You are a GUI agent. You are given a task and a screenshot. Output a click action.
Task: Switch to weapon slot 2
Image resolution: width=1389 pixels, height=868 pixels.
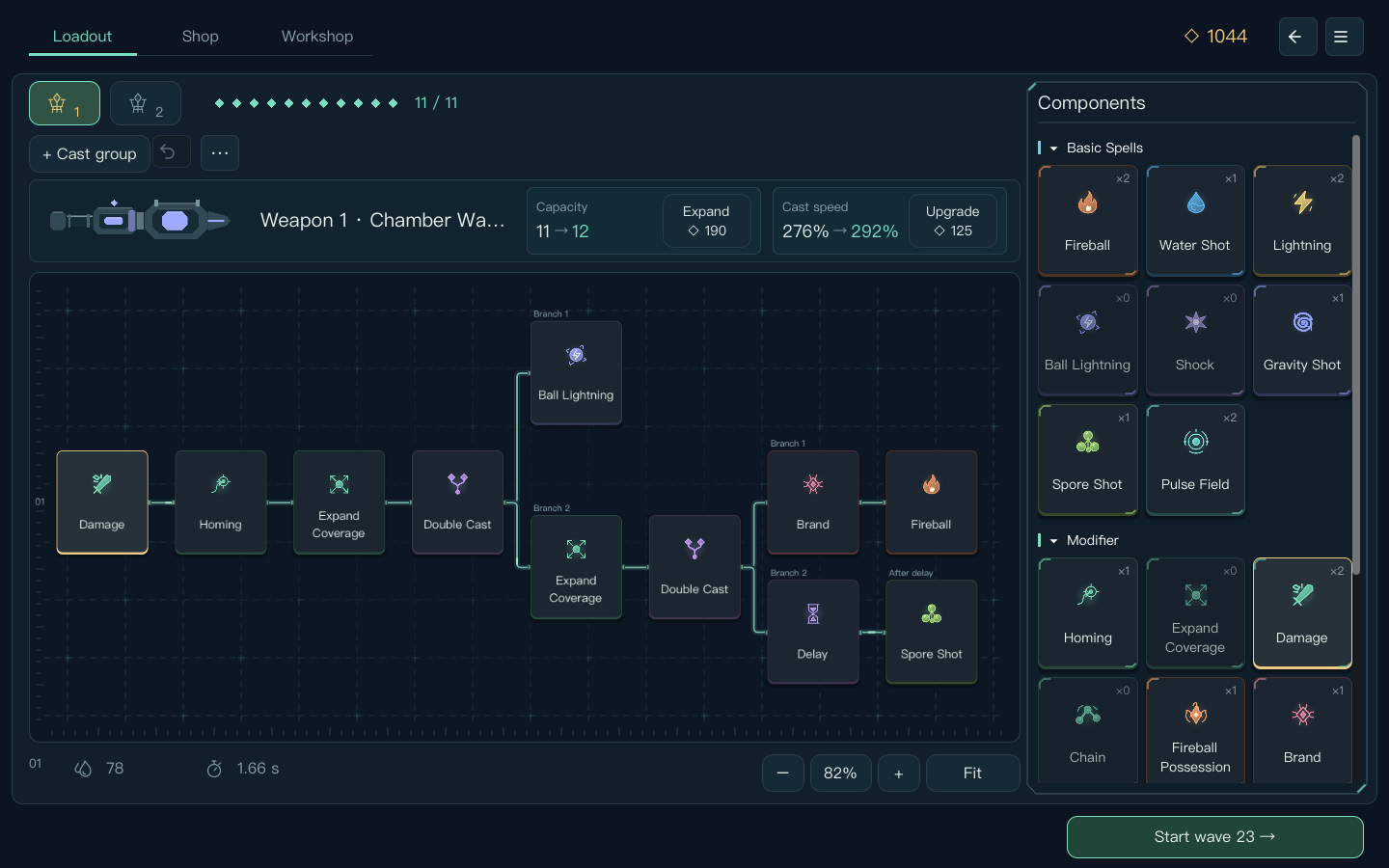click(146, 103)
